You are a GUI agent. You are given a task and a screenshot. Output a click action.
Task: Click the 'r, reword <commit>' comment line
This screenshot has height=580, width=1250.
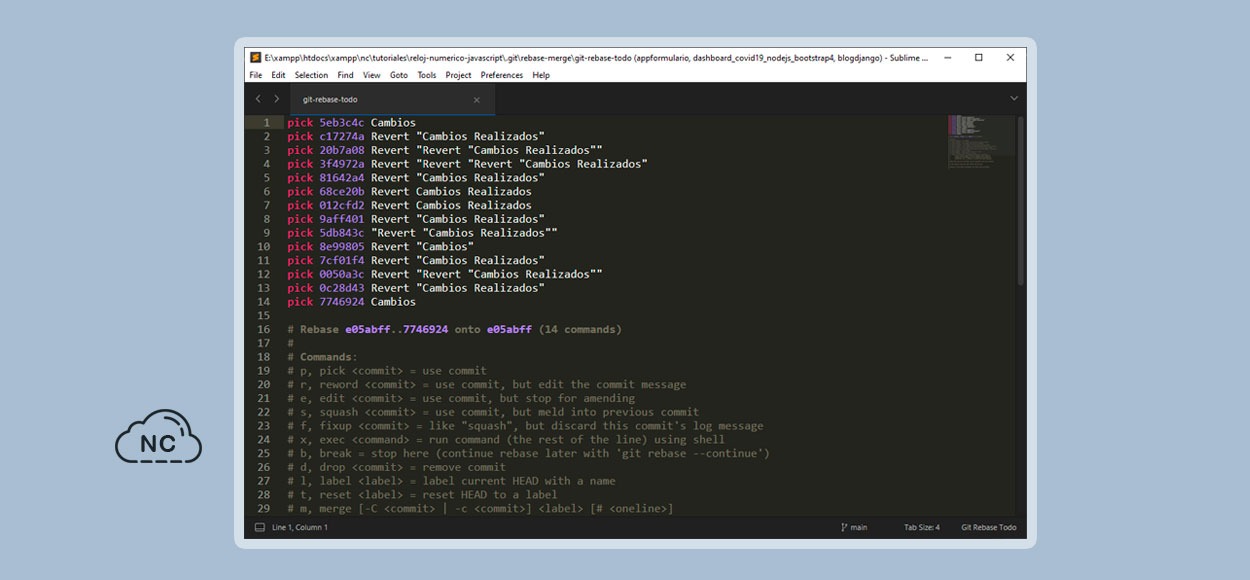487,384
